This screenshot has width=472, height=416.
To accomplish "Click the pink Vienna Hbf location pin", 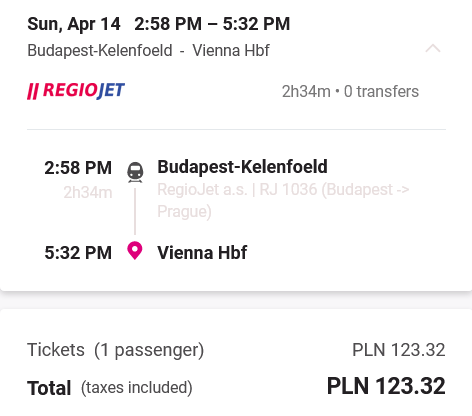I will coord(135,251).
